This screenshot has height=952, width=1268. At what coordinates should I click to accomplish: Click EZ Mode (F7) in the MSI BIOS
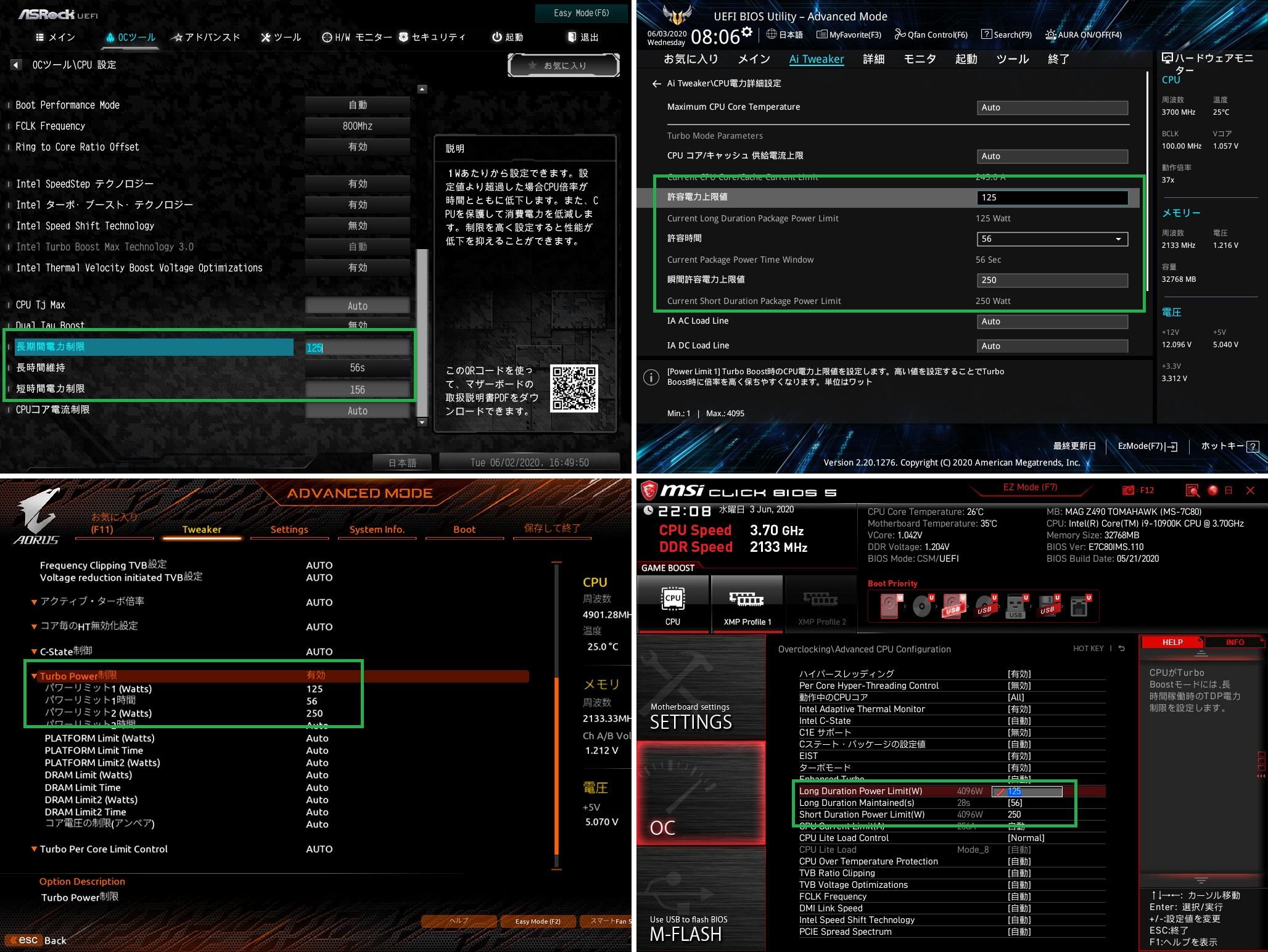[1030, 487]
